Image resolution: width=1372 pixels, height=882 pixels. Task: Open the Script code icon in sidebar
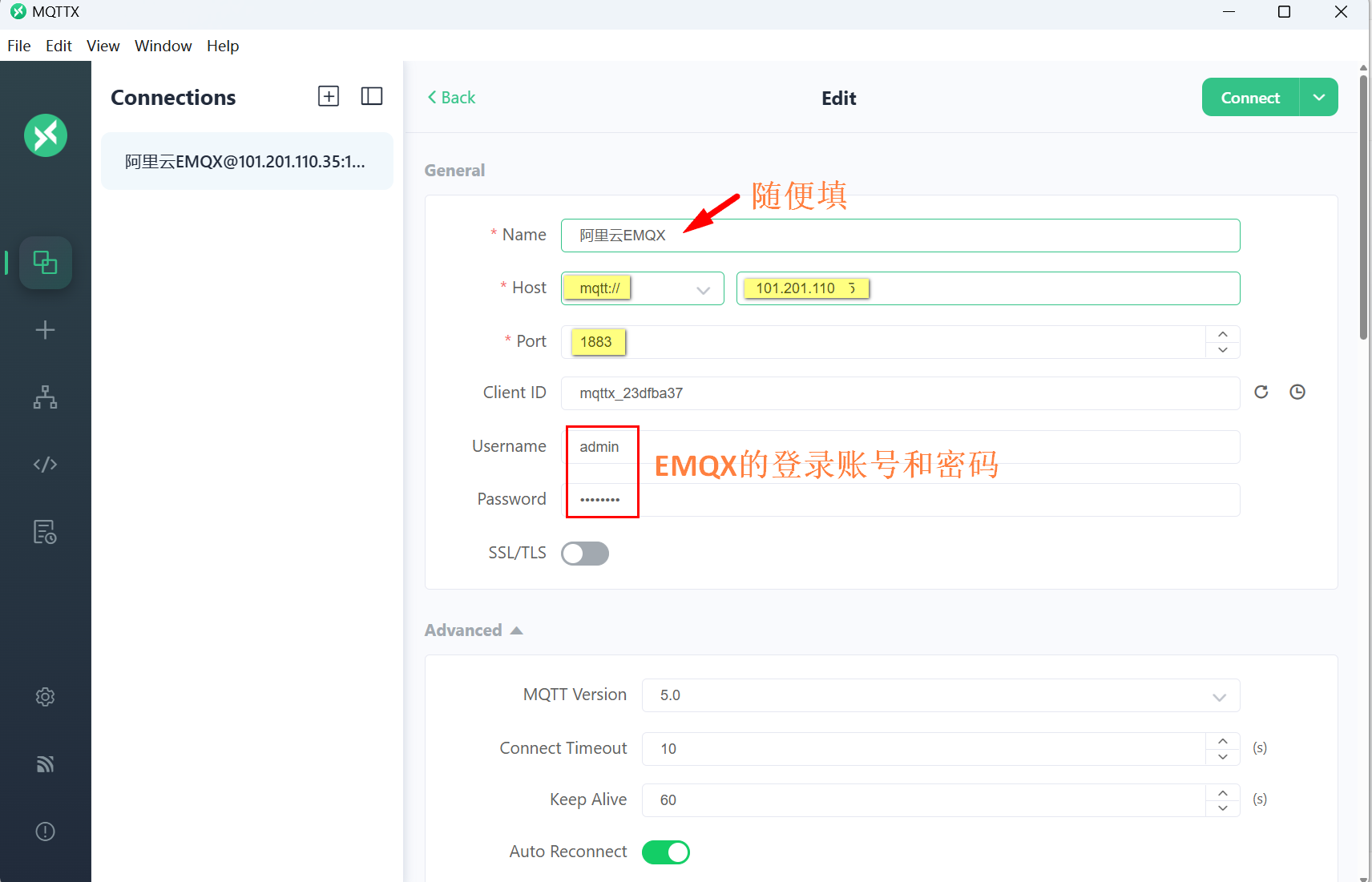pyautogui.click(x=46, y=465)
